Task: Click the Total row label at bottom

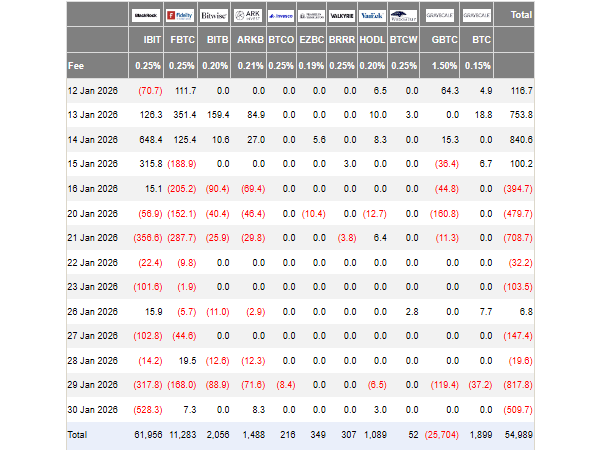Action: pyautogui.click(x=79, y=434)
